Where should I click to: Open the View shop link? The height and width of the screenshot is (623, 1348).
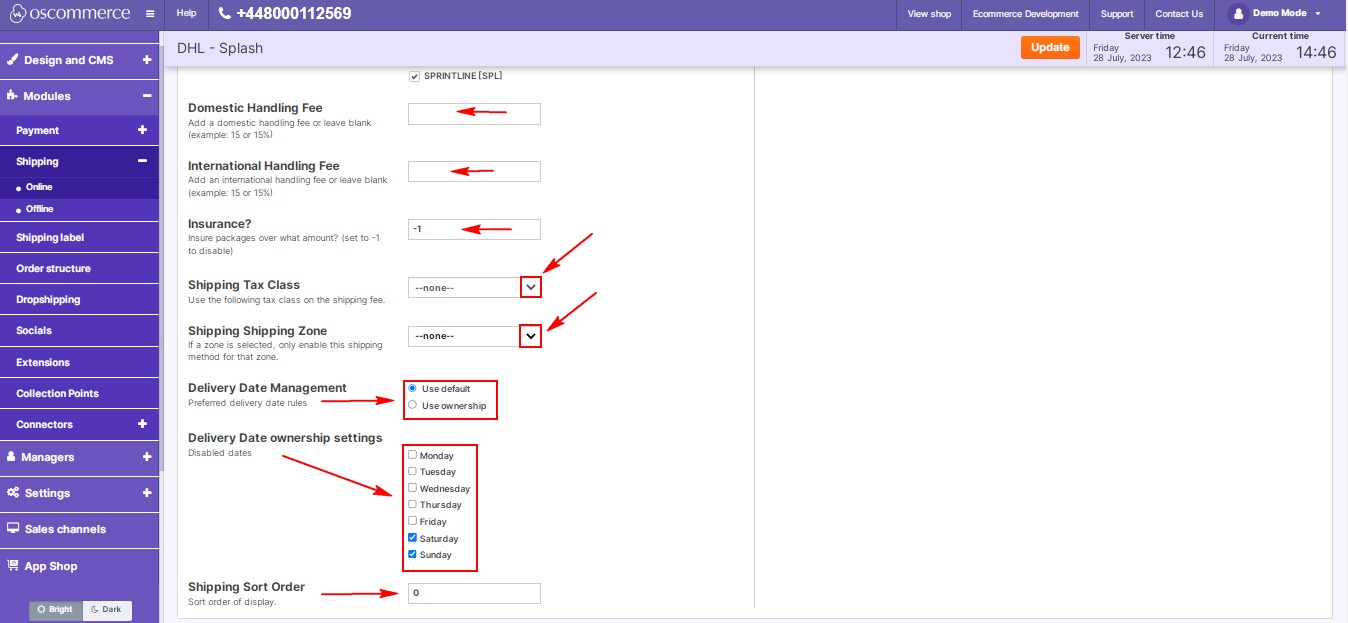(929, 14)
